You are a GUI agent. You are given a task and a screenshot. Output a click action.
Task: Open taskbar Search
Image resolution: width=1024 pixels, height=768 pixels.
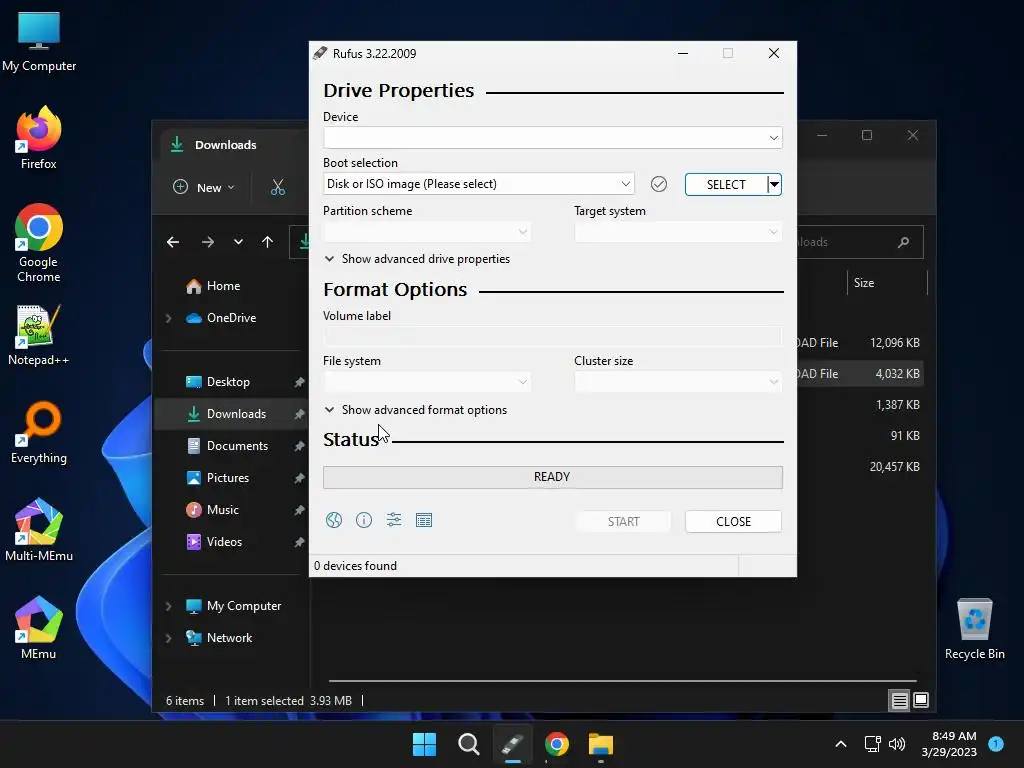pyautogui.click(x=468, y=744)
